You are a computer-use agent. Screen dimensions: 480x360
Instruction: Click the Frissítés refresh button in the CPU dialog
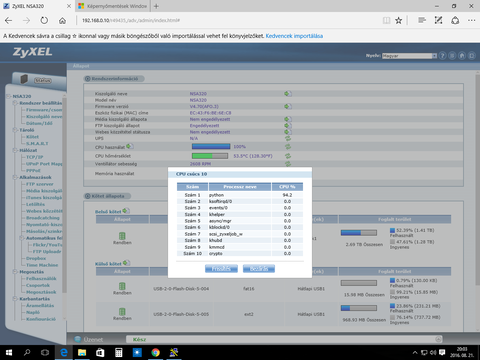click(221, 269)
